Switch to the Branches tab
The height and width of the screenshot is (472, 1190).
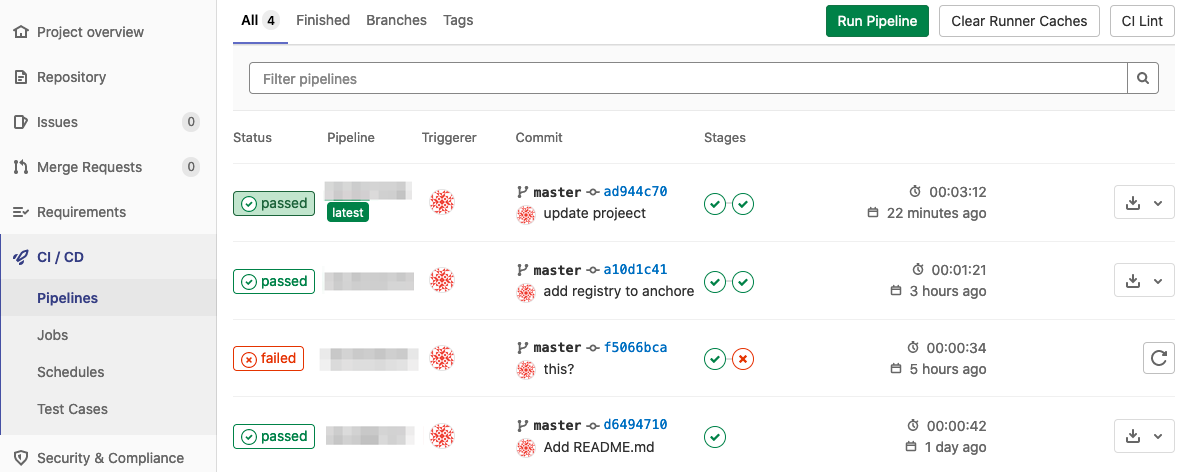click(396, 20)
